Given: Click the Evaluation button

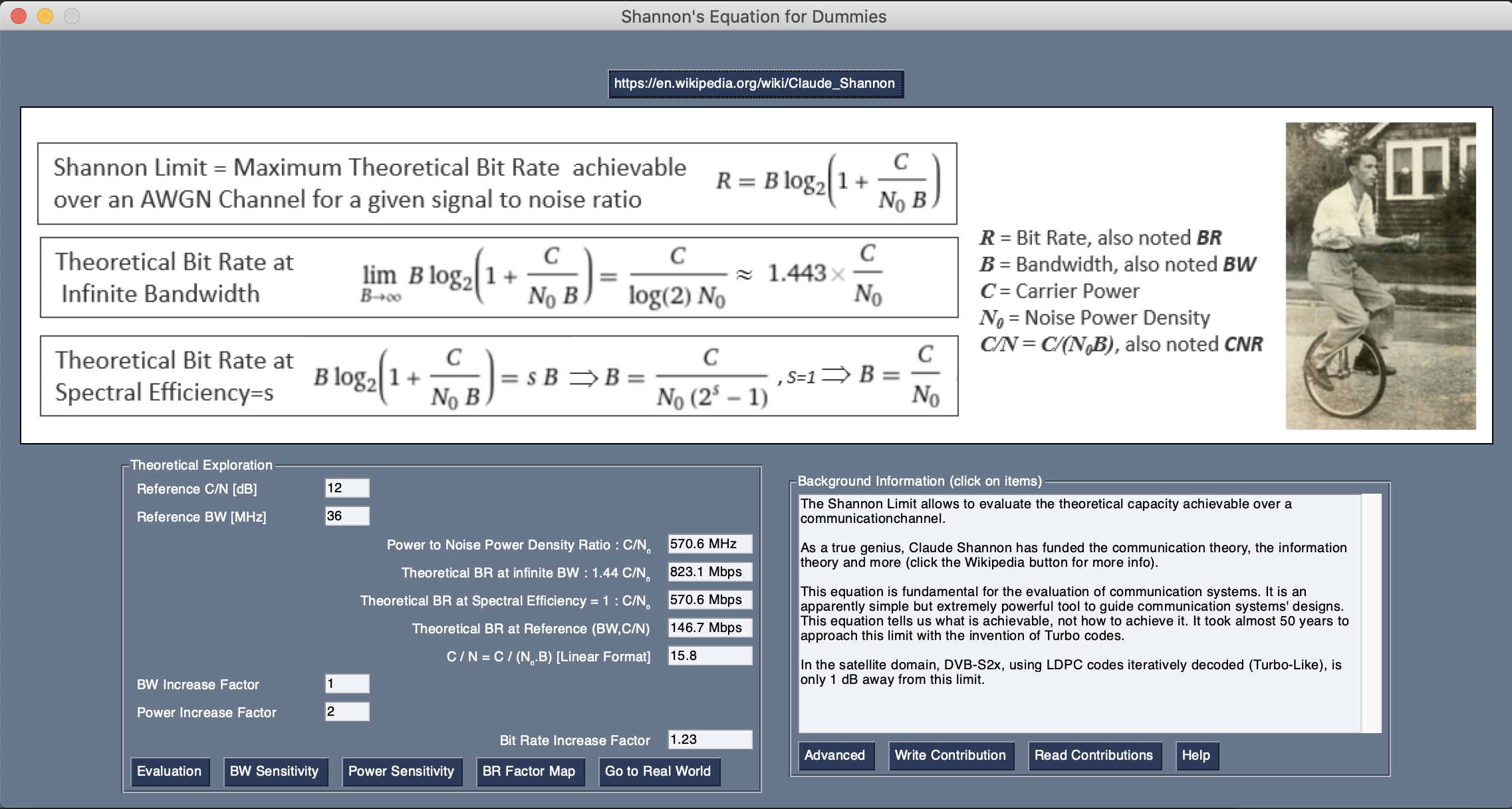Looking at the screenshot, I should coord(170,771).
